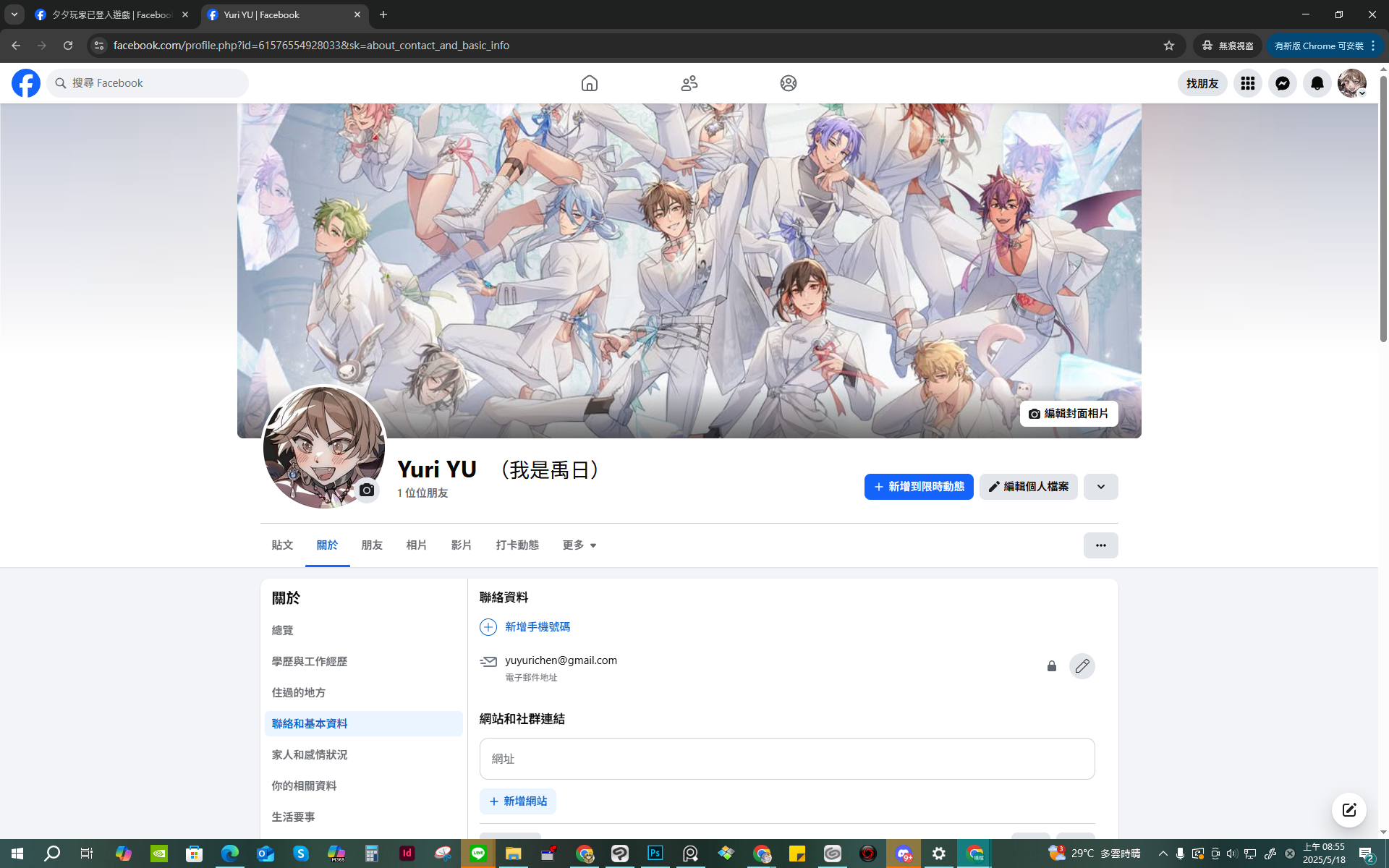Click 找朋友 button
Screen dimensions: 1389x868
(1202, 83)
